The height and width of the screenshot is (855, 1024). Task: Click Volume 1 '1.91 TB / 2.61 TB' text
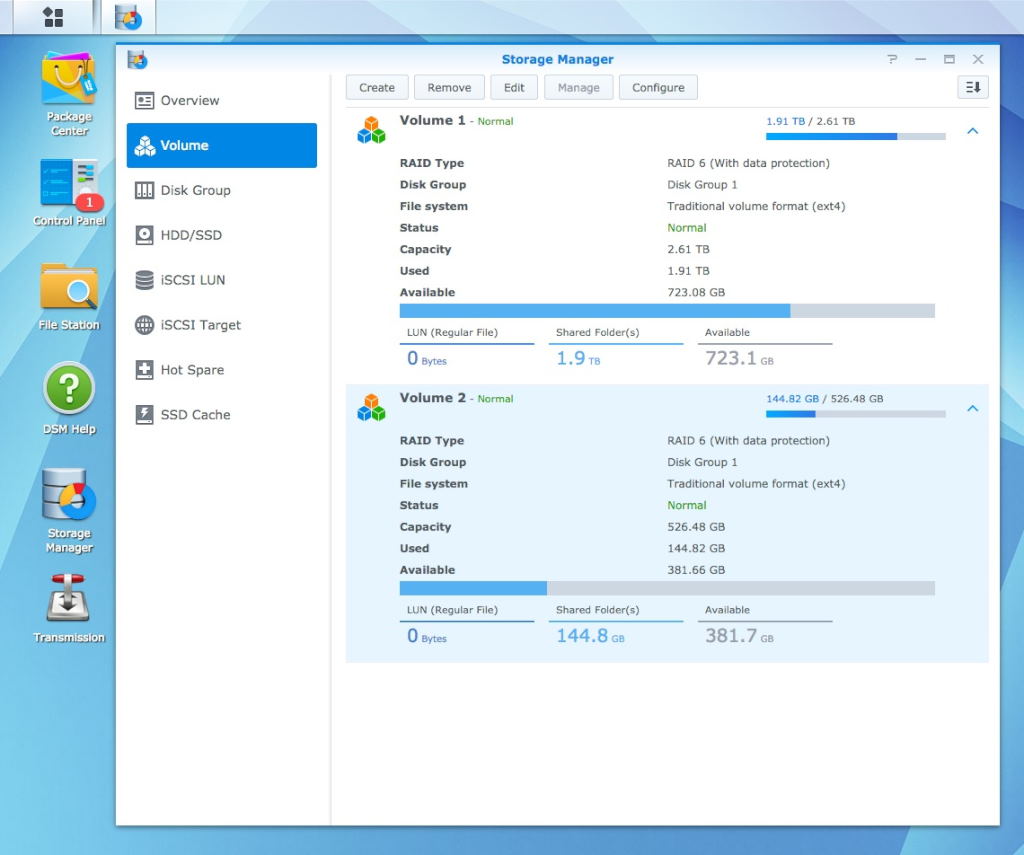[810, 121]
